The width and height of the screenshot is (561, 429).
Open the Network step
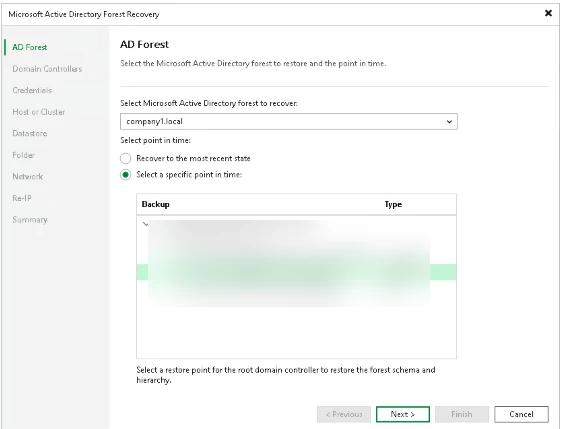tap(28, 176)
